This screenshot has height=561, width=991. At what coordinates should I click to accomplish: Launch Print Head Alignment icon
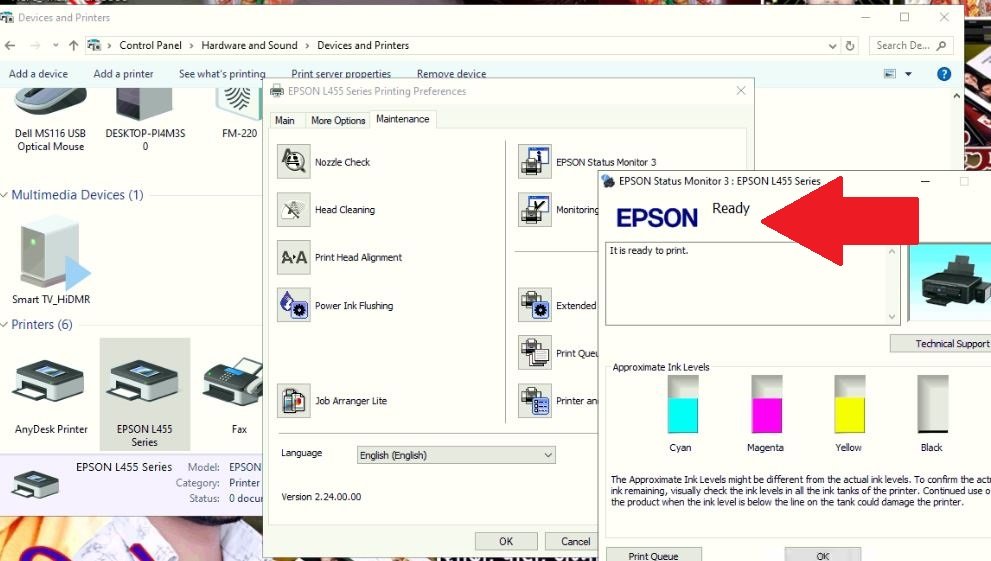[x=293, y=257]
